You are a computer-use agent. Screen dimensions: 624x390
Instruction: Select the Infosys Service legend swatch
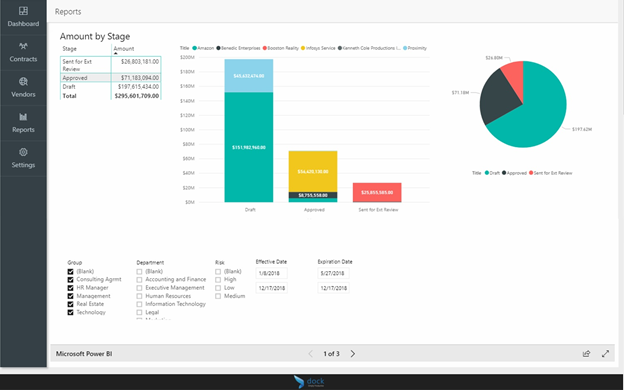tap(303, 48)
